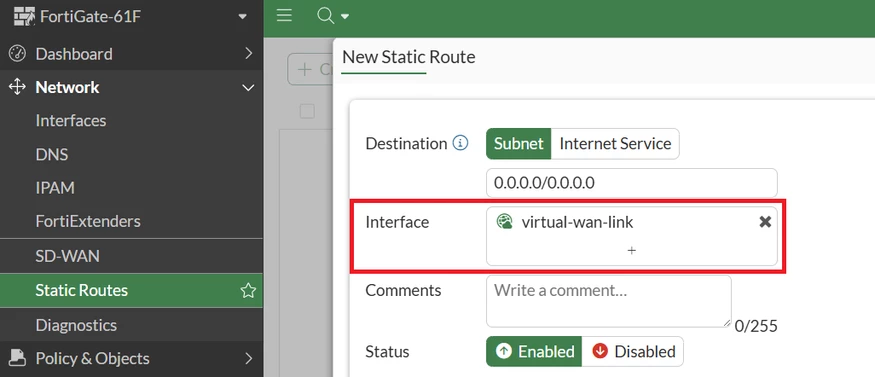The height and width of the screenshot is (377, 875).
Task: Click the partially hidden Create button
Action: [310, 70]
